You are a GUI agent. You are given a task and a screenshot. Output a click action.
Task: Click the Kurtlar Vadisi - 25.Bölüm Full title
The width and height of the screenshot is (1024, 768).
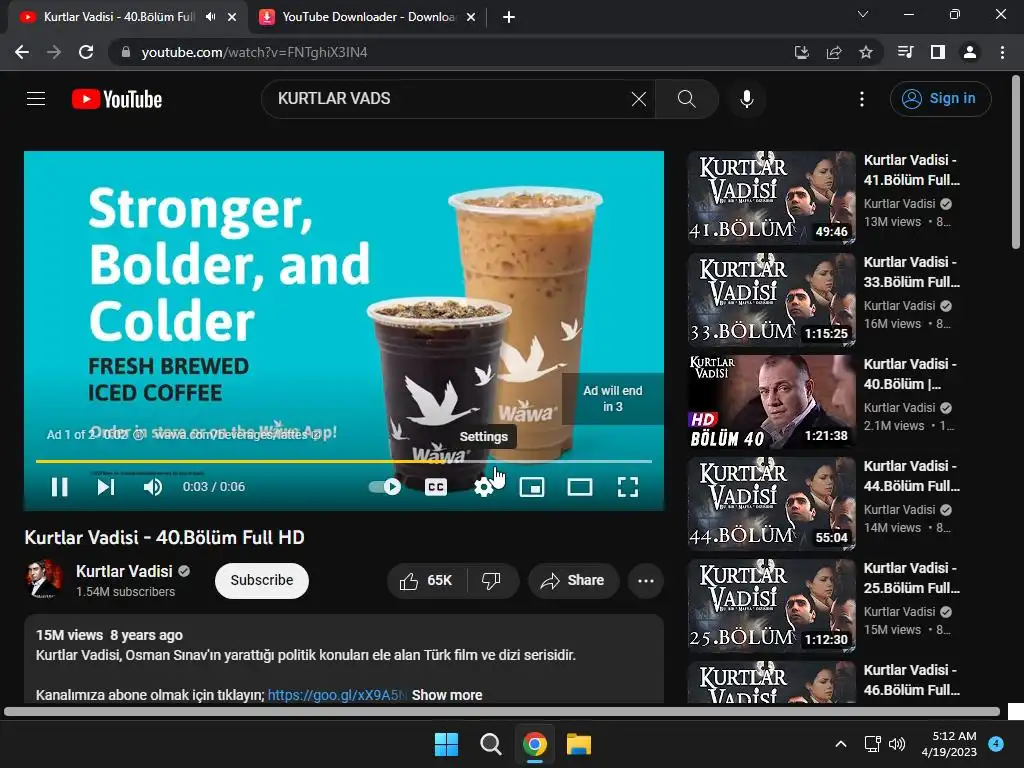(x=912, y=578)
